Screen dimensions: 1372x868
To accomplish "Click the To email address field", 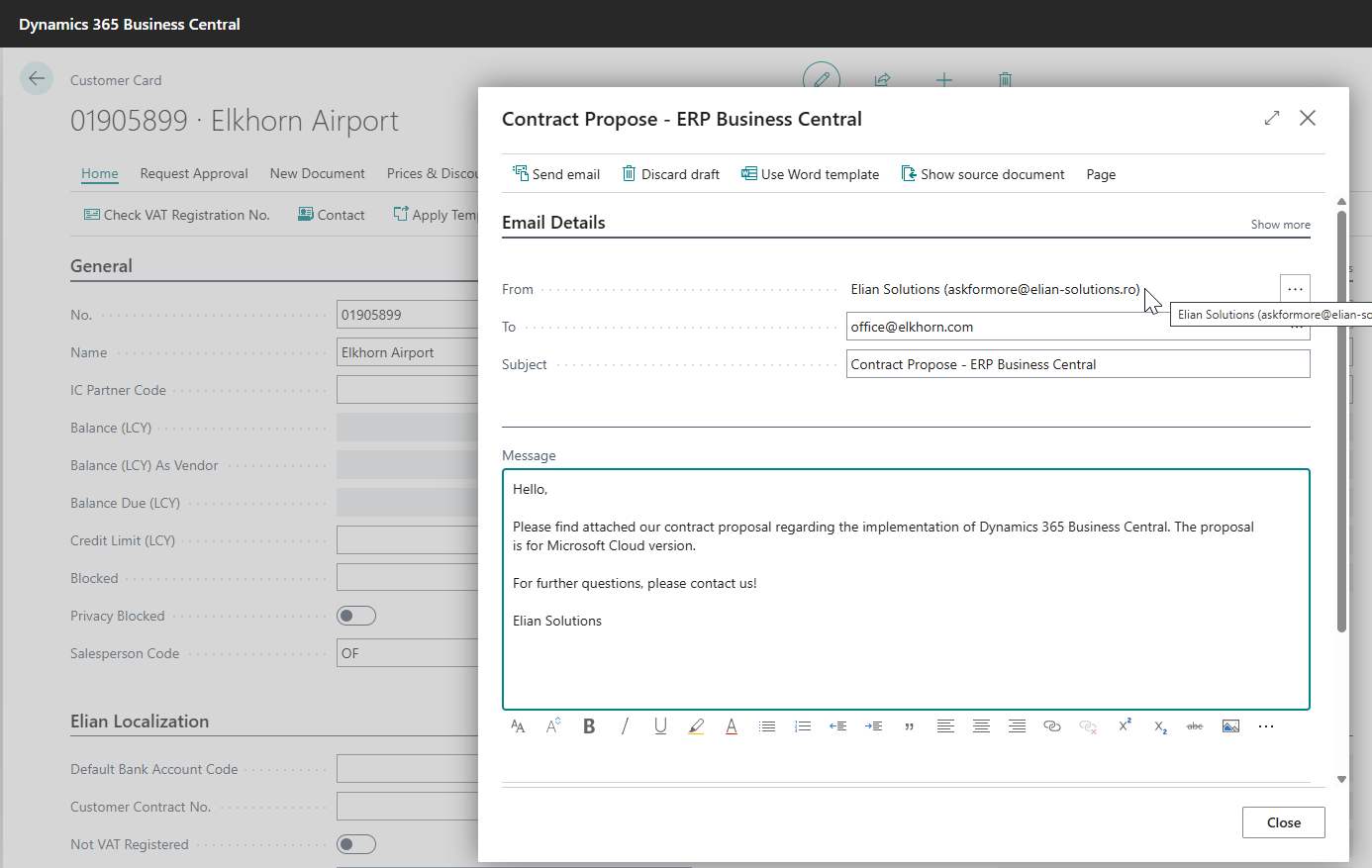I will (x=1078, y=327).
